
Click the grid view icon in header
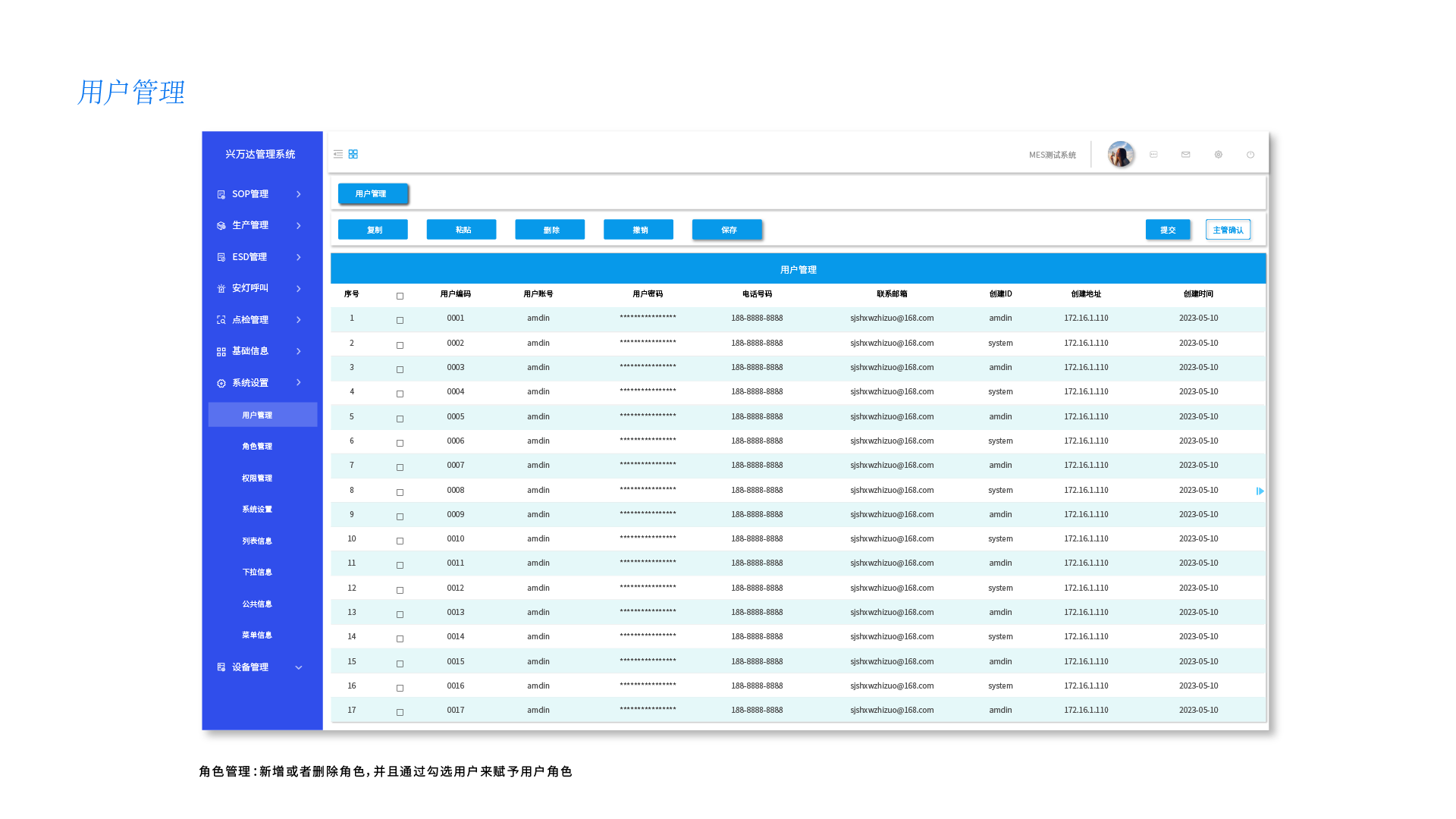pos(353,154)
